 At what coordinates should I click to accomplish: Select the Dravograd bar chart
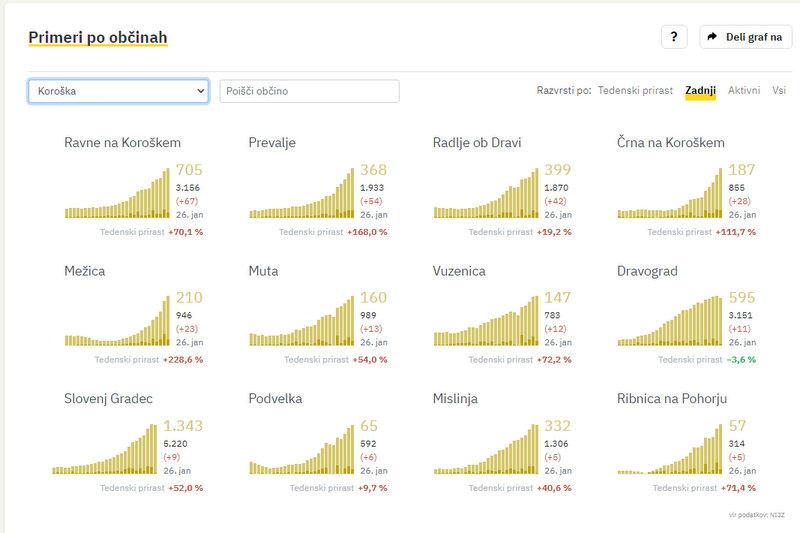670,320
